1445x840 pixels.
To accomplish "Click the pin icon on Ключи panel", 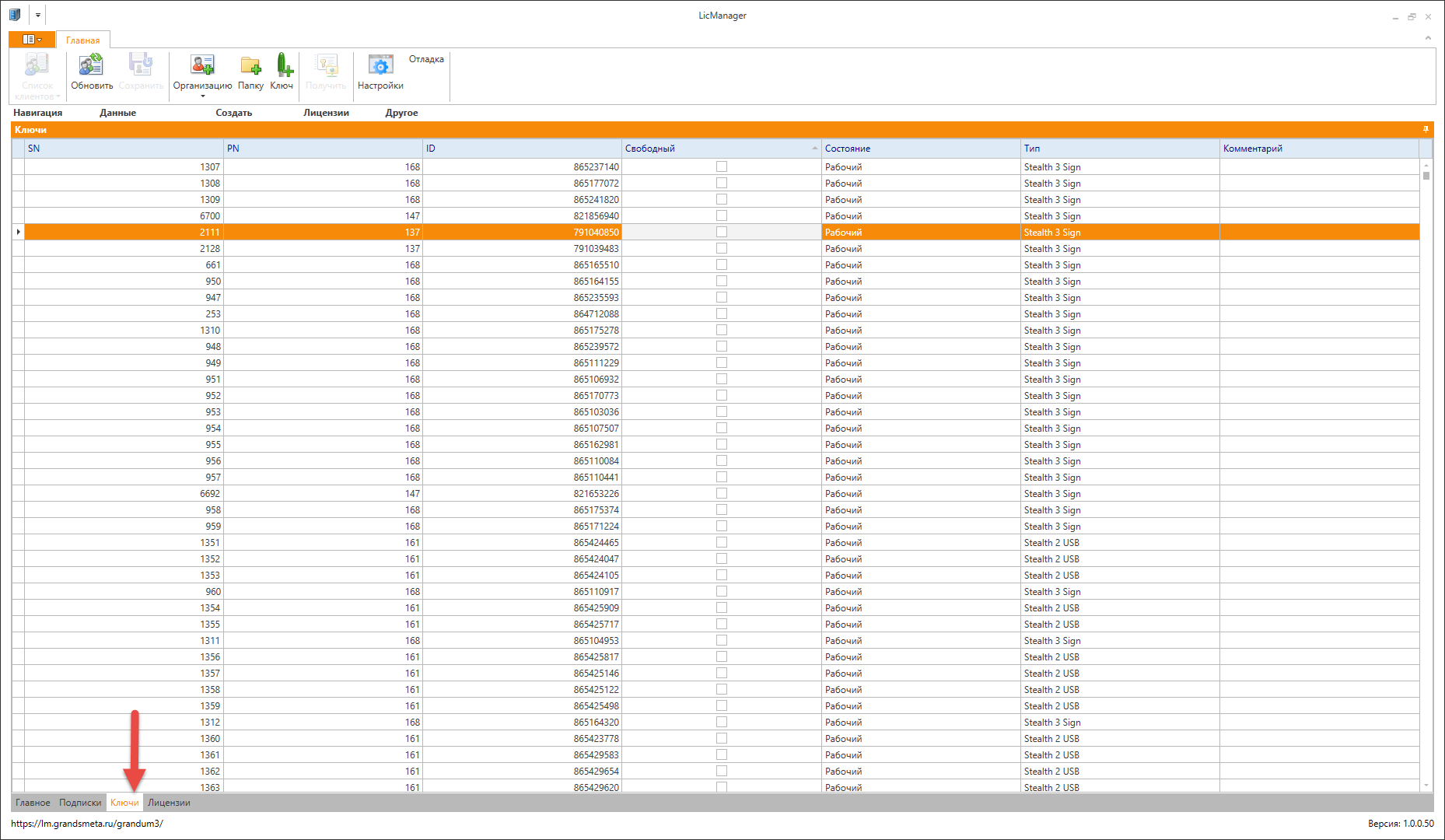I will click(x=1426, y=130).
